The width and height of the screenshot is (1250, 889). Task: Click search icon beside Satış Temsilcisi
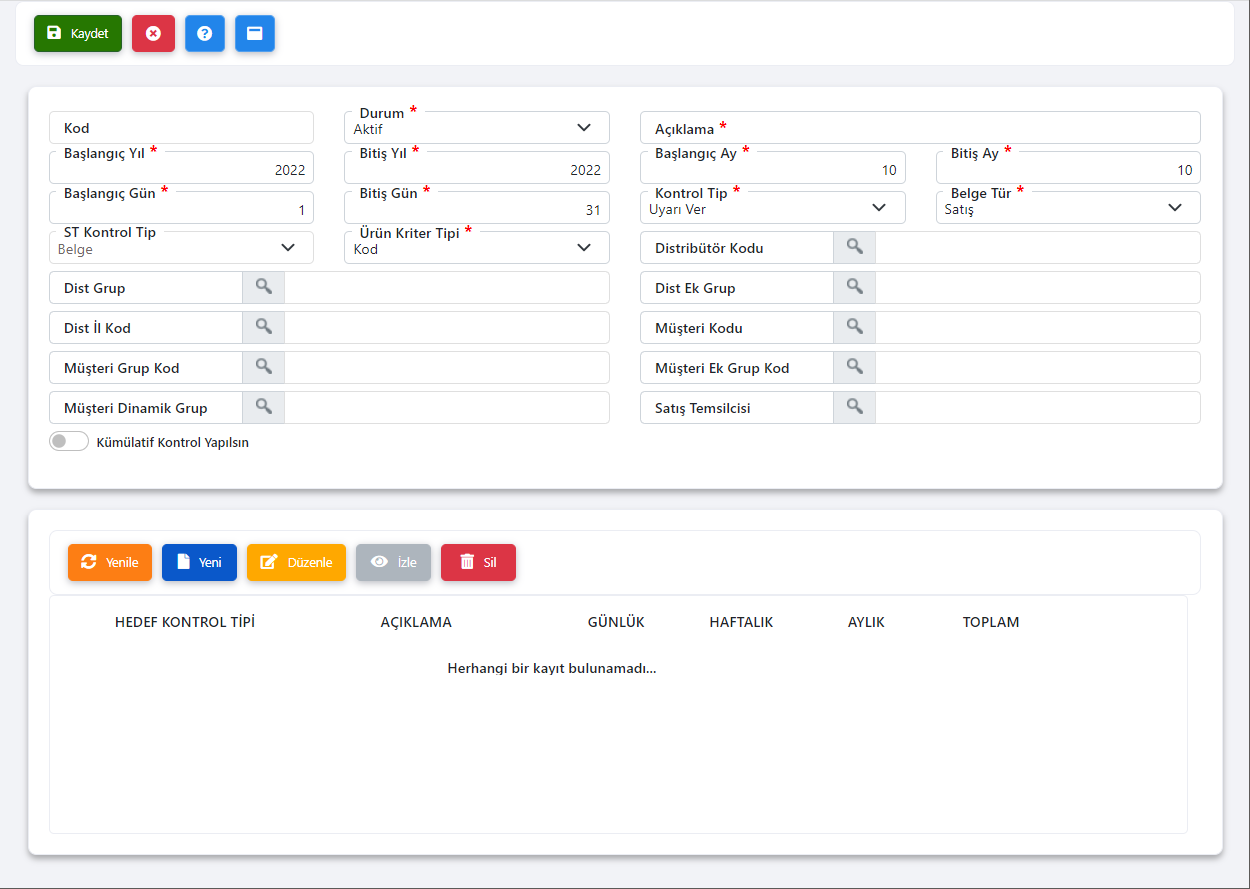click(854, 407)
